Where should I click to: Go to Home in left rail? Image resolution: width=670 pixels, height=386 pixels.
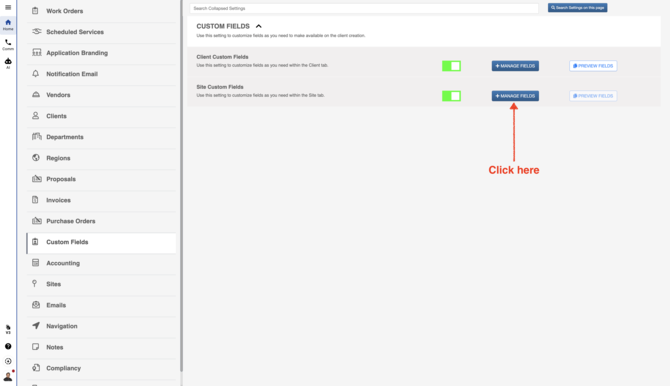8,24
